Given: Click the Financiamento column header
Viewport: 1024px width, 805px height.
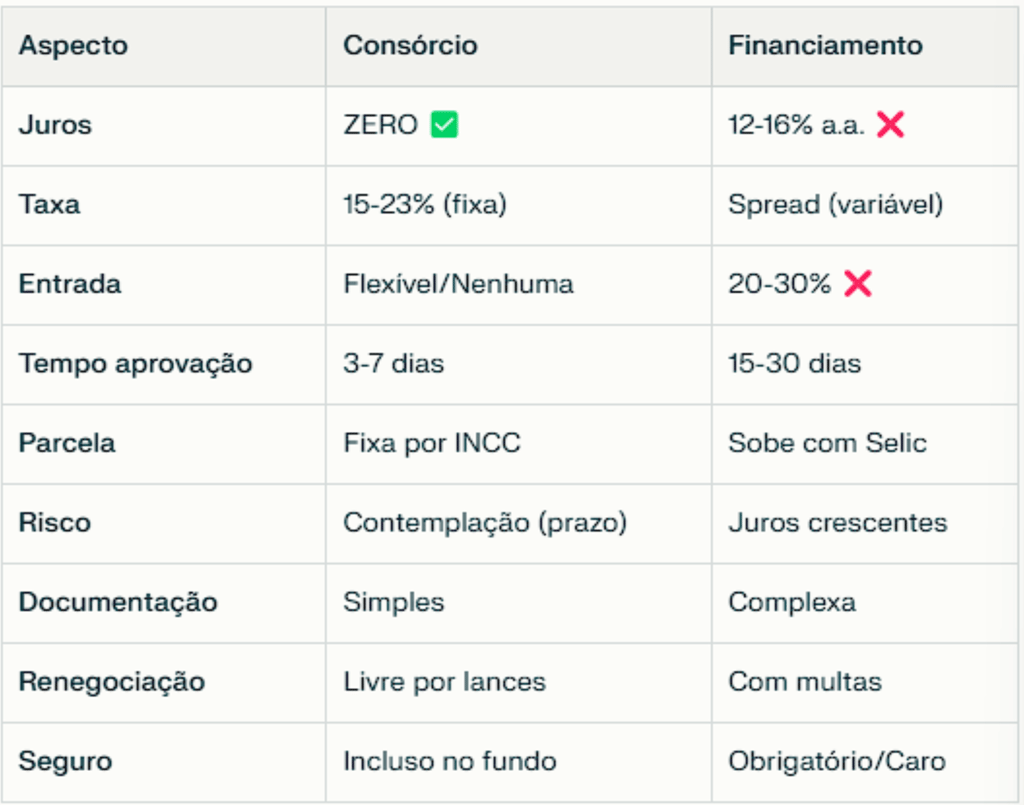Looking at the screenshot, I should coord(825,46).
